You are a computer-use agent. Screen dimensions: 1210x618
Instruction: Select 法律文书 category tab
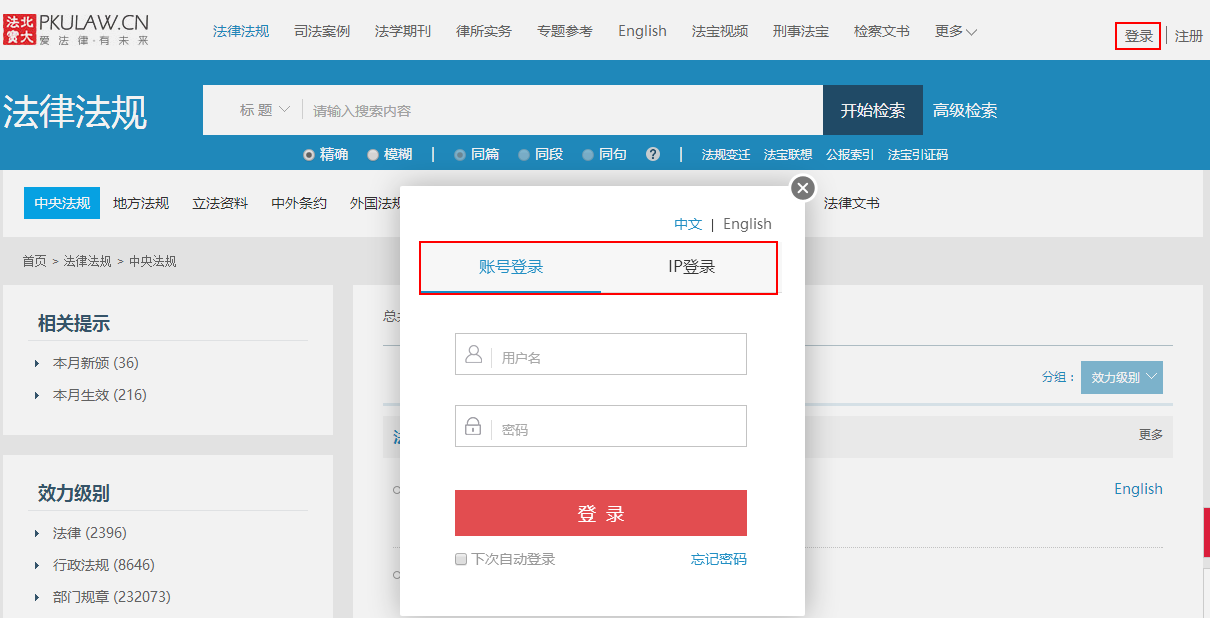[x=852, y=203]
